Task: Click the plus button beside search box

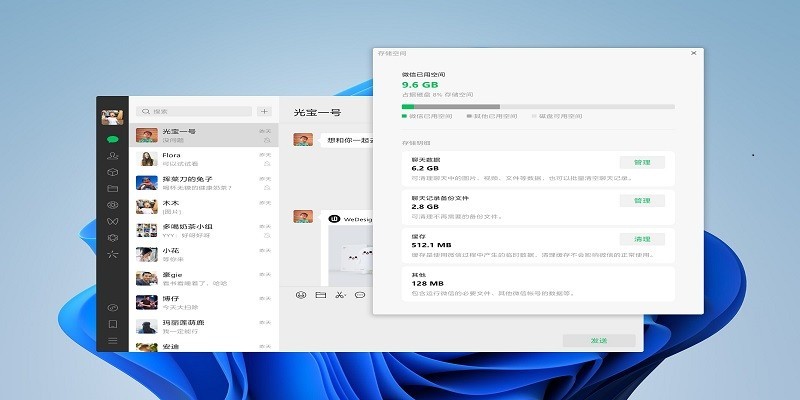Action: point(264,112)
